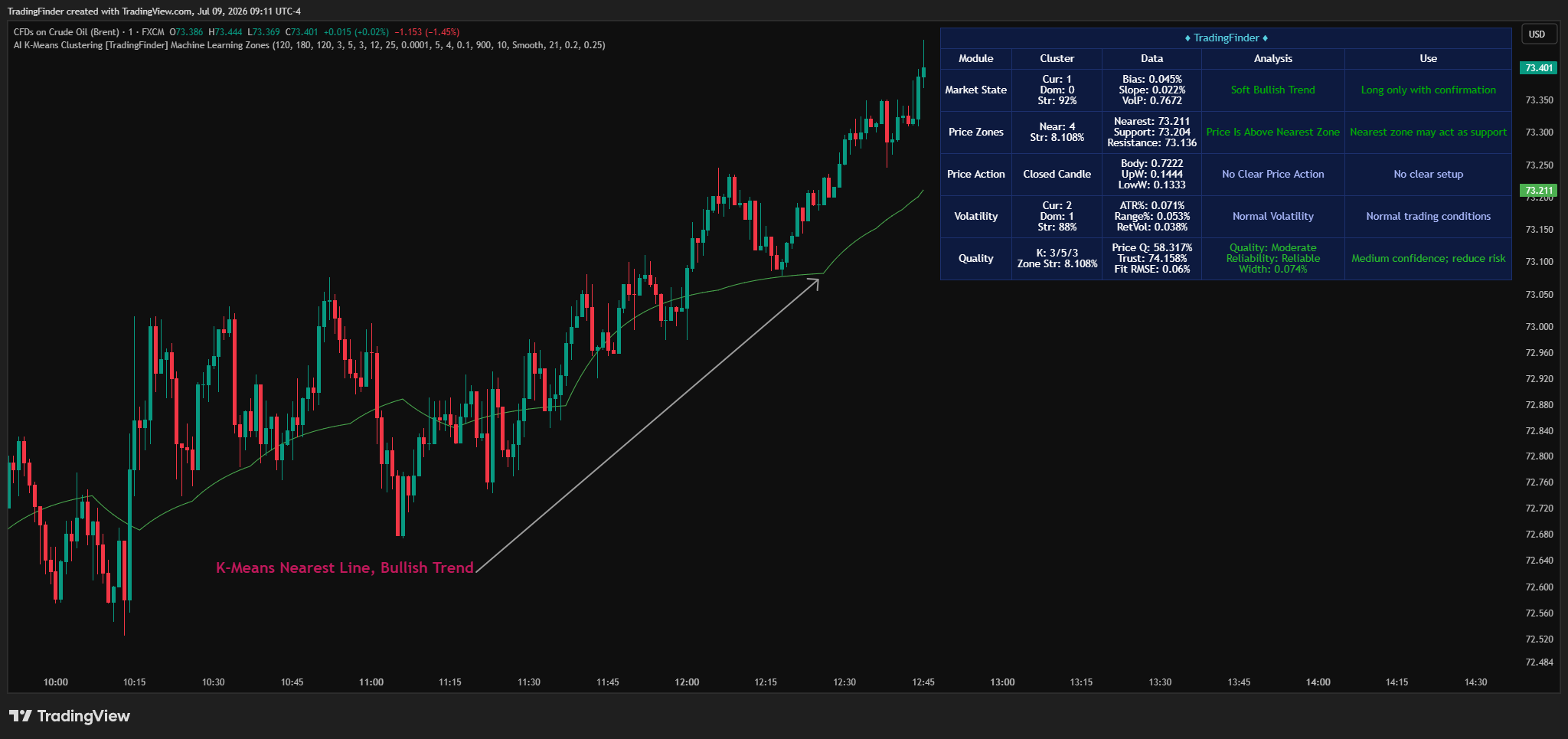Viewport: 1568px width, 739px height.
Task: Click the Data column header
Action: (1151, 59)
